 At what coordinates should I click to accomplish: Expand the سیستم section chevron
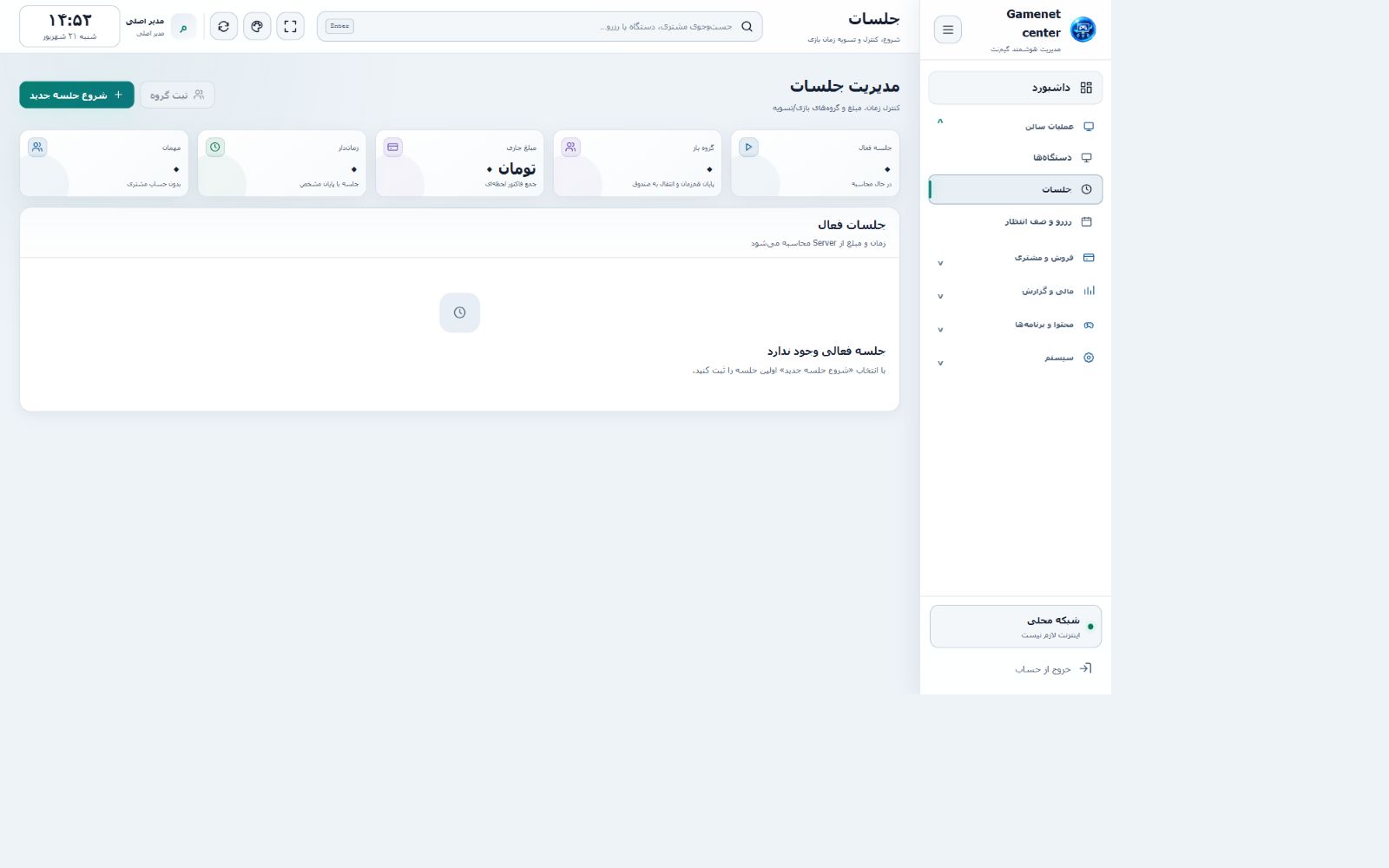(x=940, y=364)
